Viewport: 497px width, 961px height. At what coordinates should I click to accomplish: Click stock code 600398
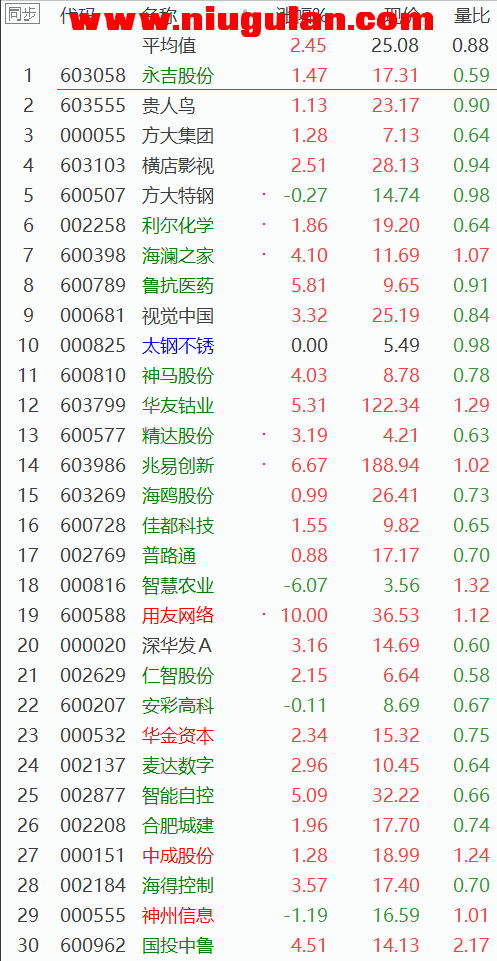point(93,256)
